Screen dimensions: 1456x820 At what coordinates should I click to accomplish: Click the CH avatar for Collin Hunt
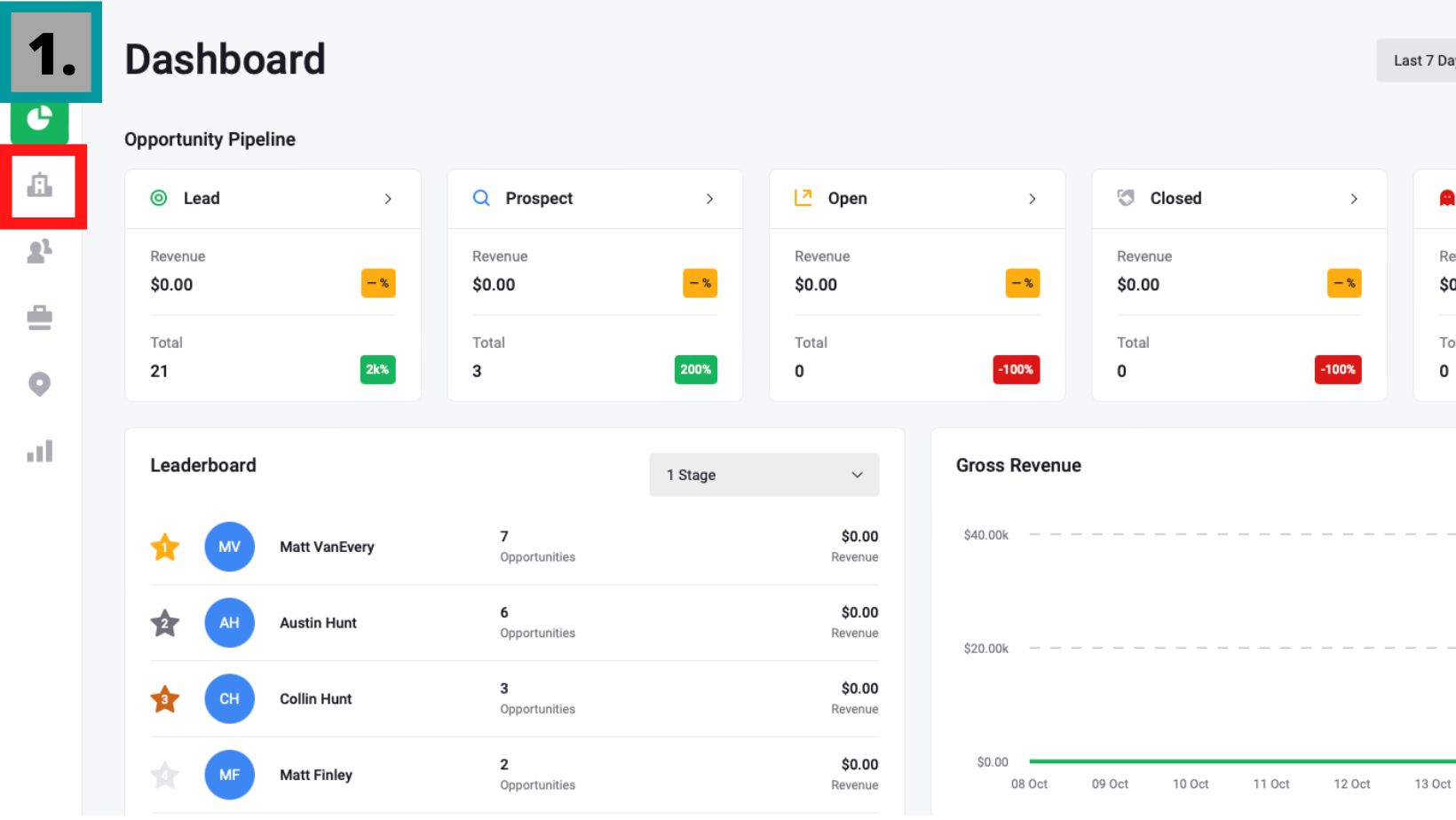coord(229,698)
